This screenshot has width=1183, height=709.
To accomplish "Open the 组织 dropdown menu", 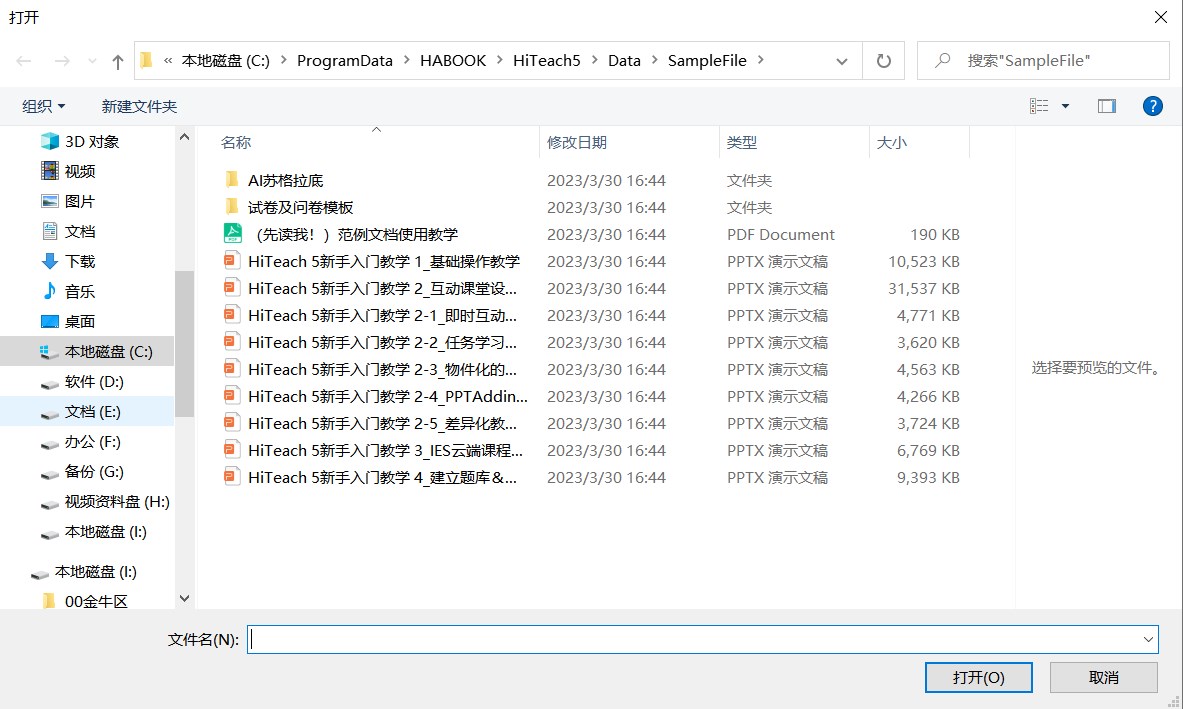I will pyautogui.click(x=44, y=106).
